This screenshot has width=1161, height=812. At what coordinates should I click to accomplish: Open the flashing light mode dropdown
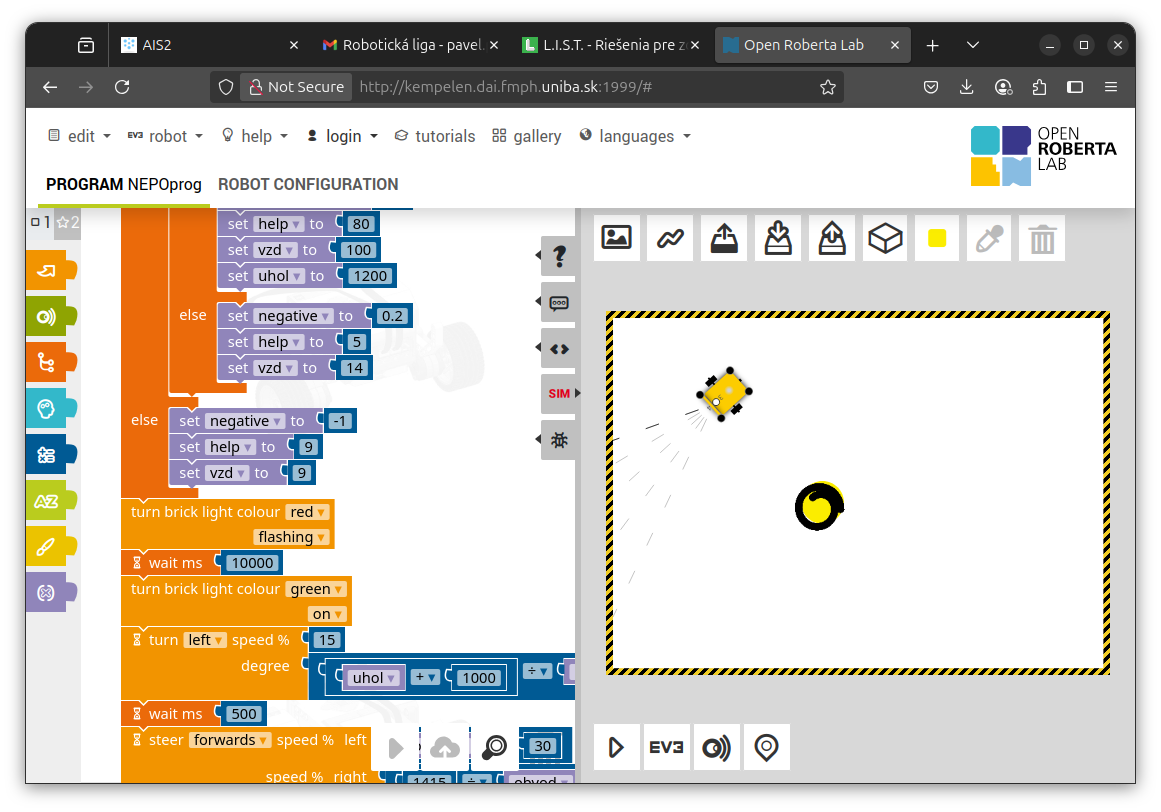click(292, 537)
